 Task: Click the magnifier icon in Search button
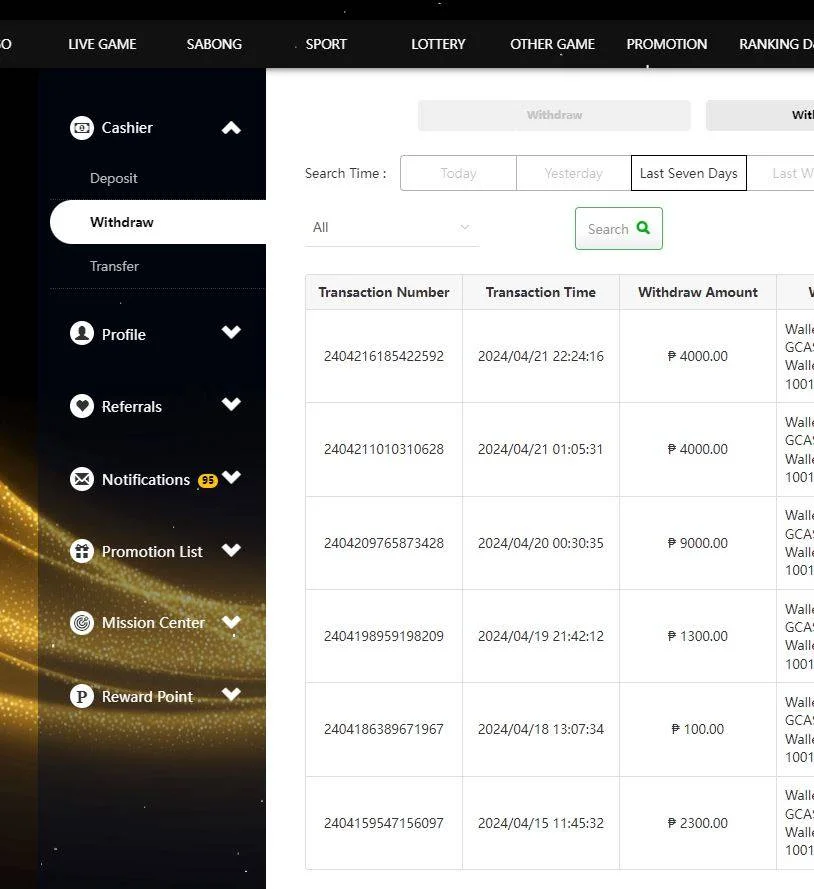tap(643, 227)
